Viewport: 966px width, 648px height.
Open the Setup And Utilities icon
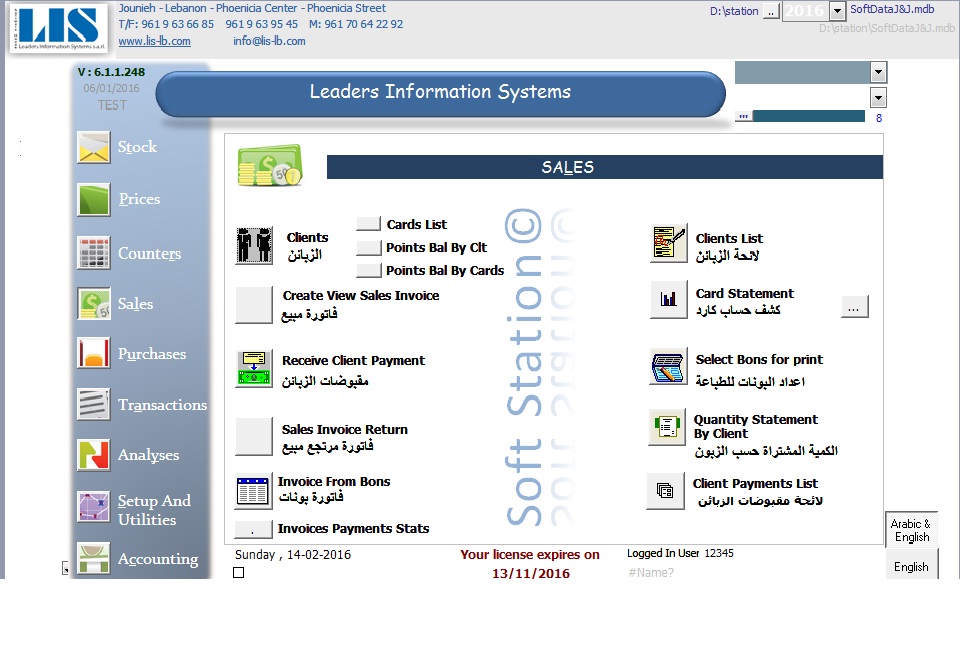tap(94, 506)
